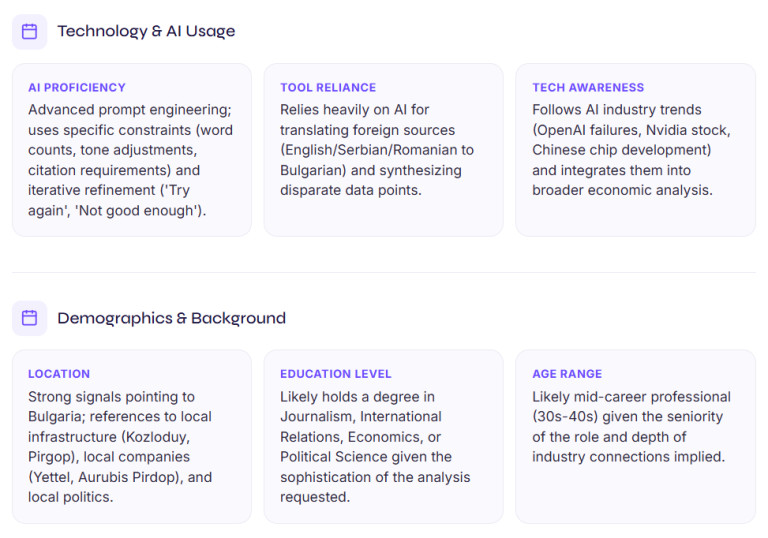Screen dimensions: 768x538
Task: Open the AI Proficiency card
Action: pyautogui.click(x=132, y=150)
